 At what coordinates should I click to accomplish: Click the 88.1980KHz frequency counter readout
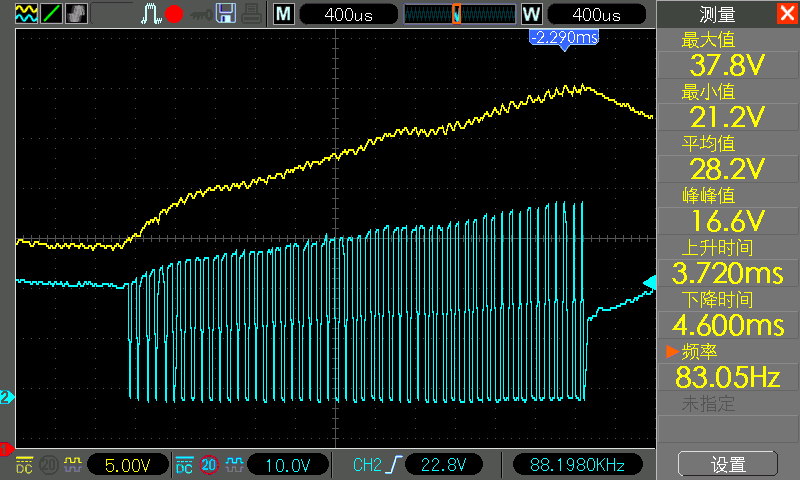coord(578,465)
